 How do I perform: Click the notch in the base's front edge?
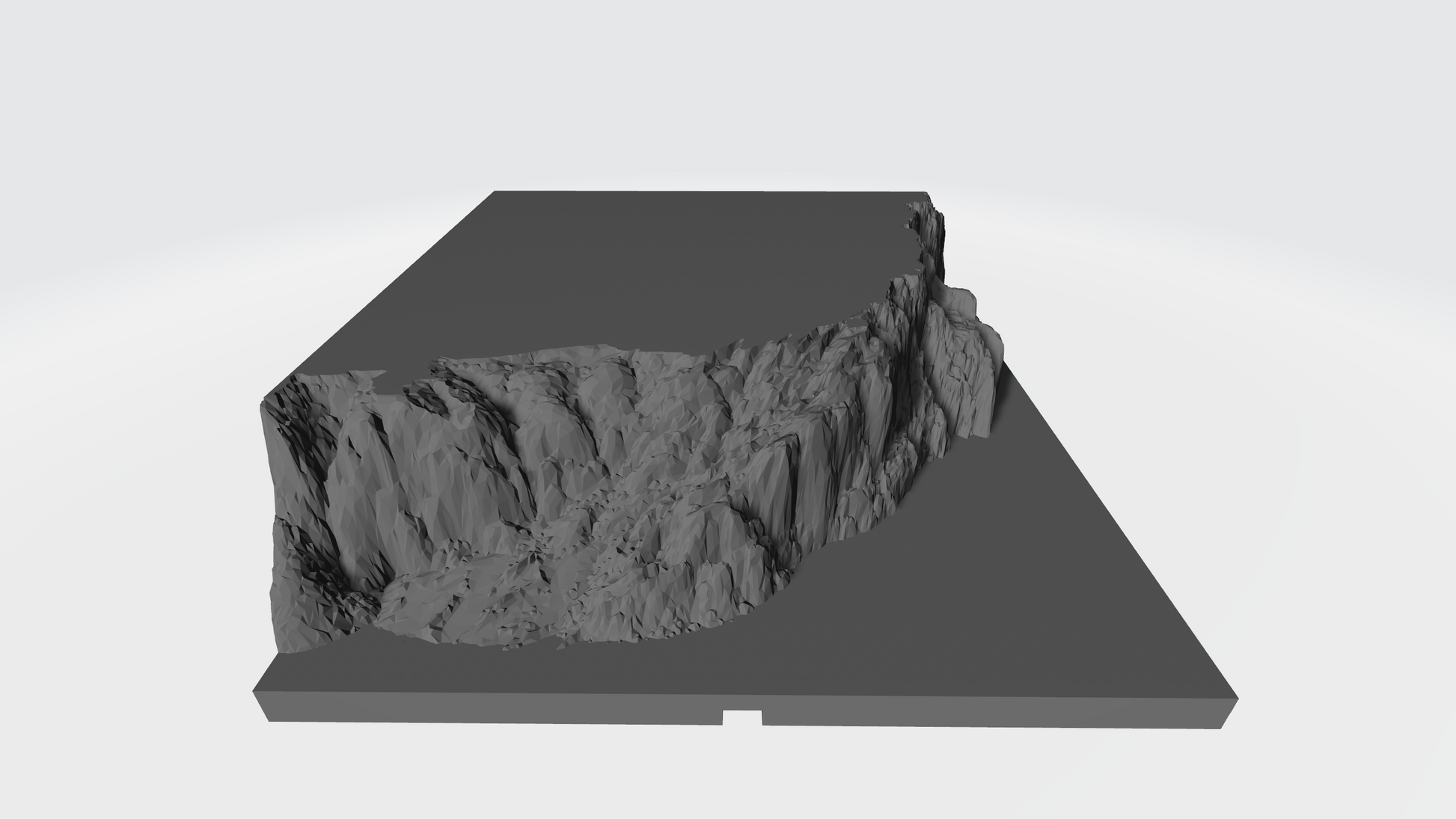click(742, 717)
